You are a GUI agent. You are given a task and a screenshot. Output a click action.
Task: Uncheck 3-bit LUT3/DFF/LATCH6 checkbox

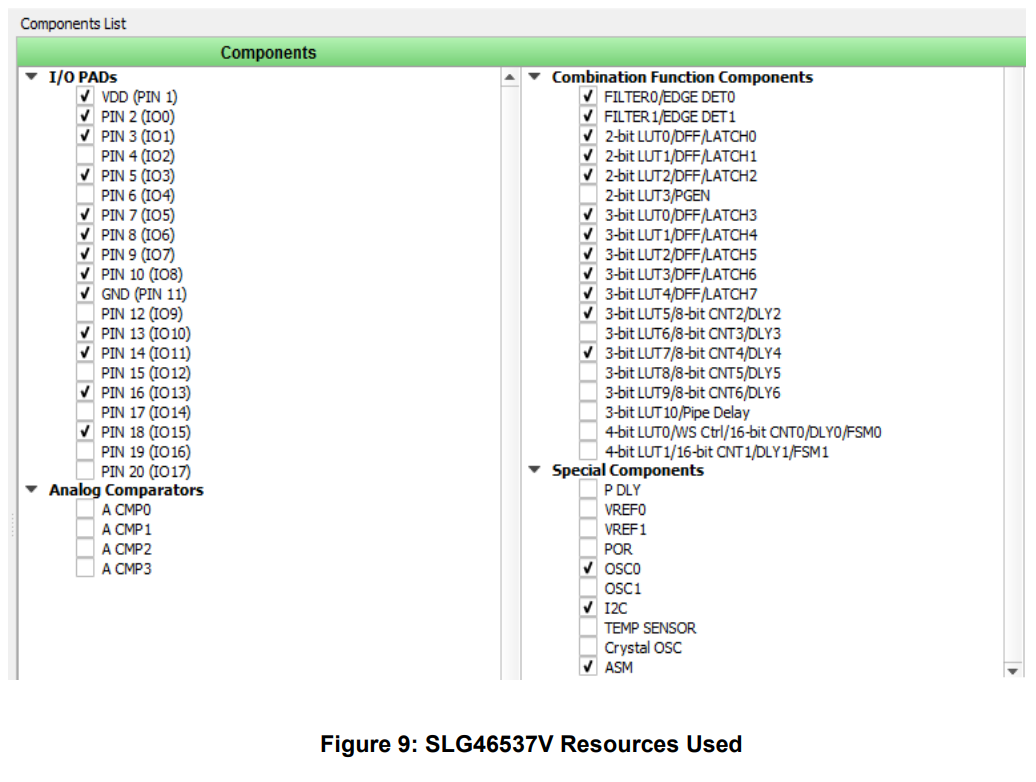588,274
